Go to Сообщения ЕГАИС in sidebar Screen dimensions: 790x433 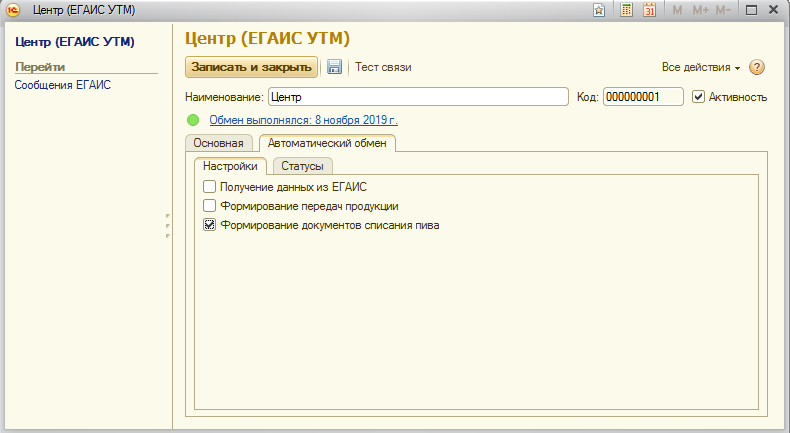[x=62, y=85]
